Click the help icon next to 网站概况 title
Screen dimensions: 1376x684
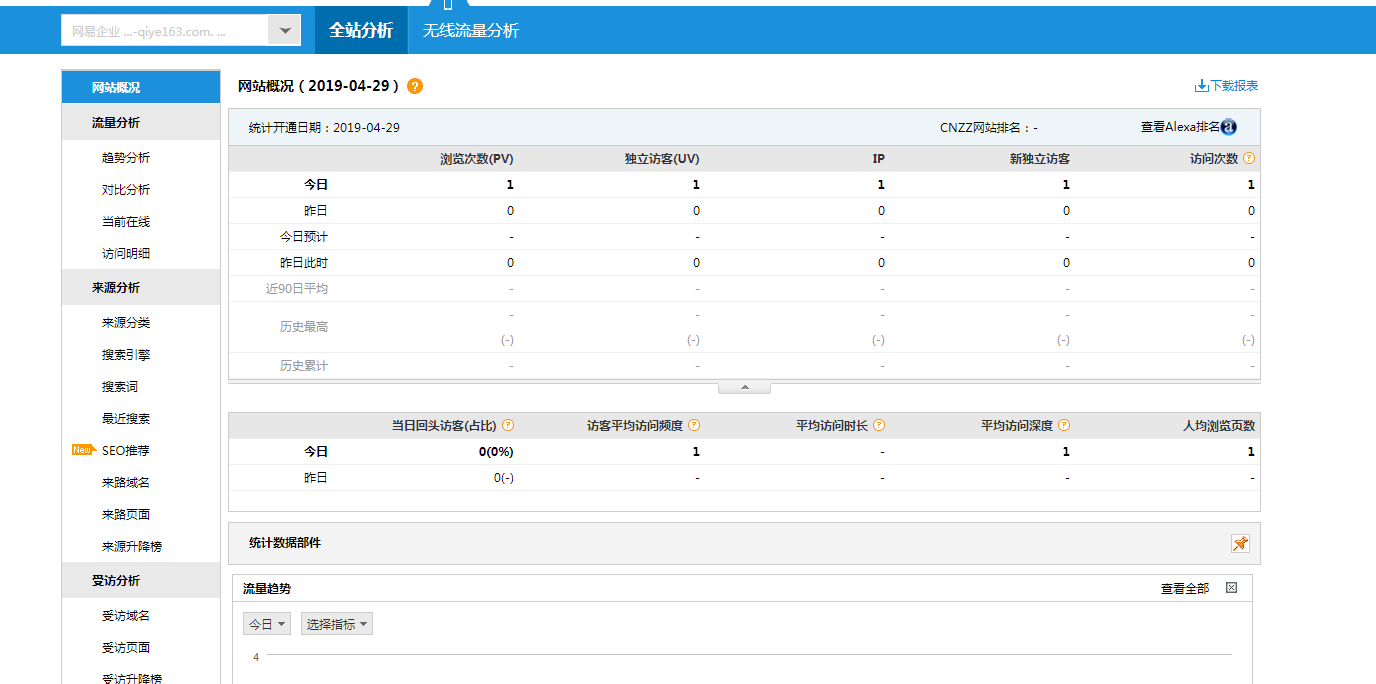point(415,86)
